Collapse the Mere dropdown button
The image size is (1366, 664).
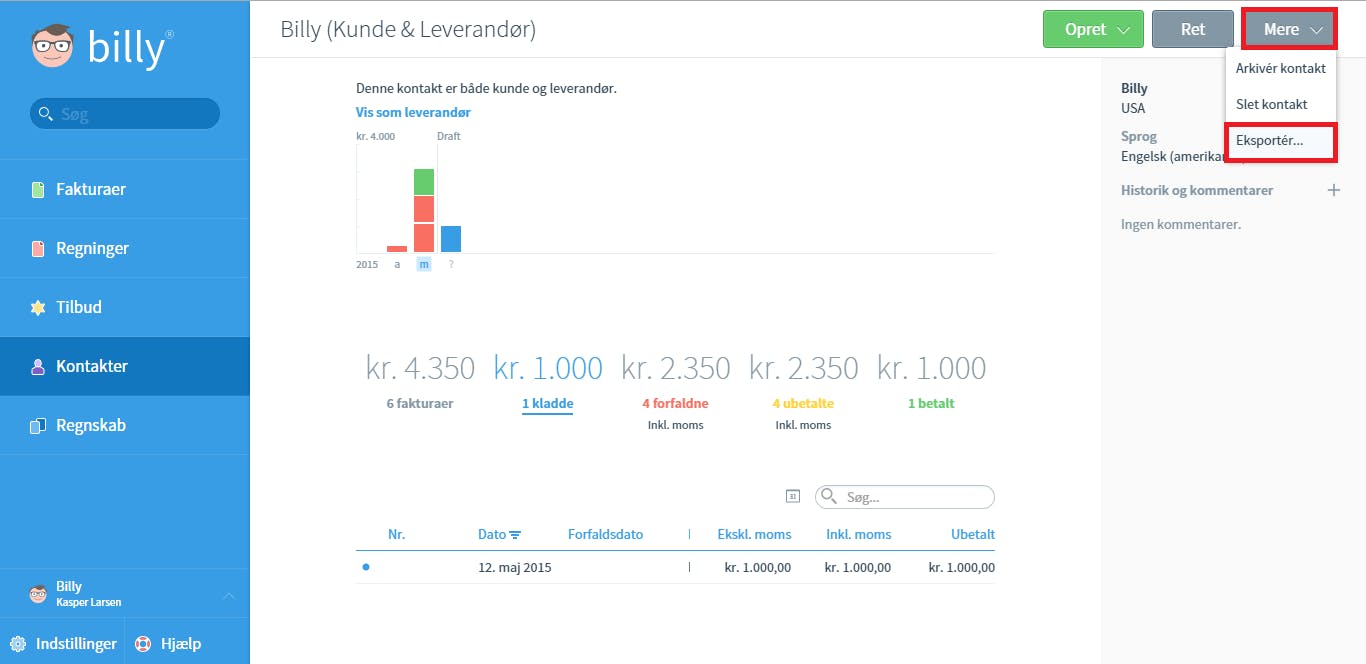click(1290, 29)
